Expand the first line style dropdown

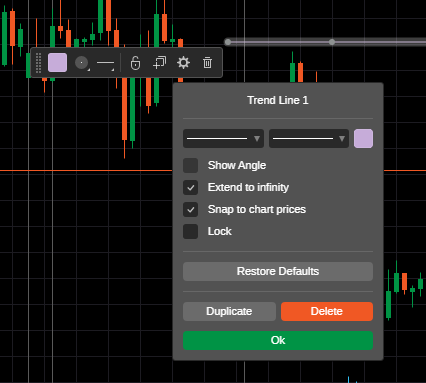(223, 138)
